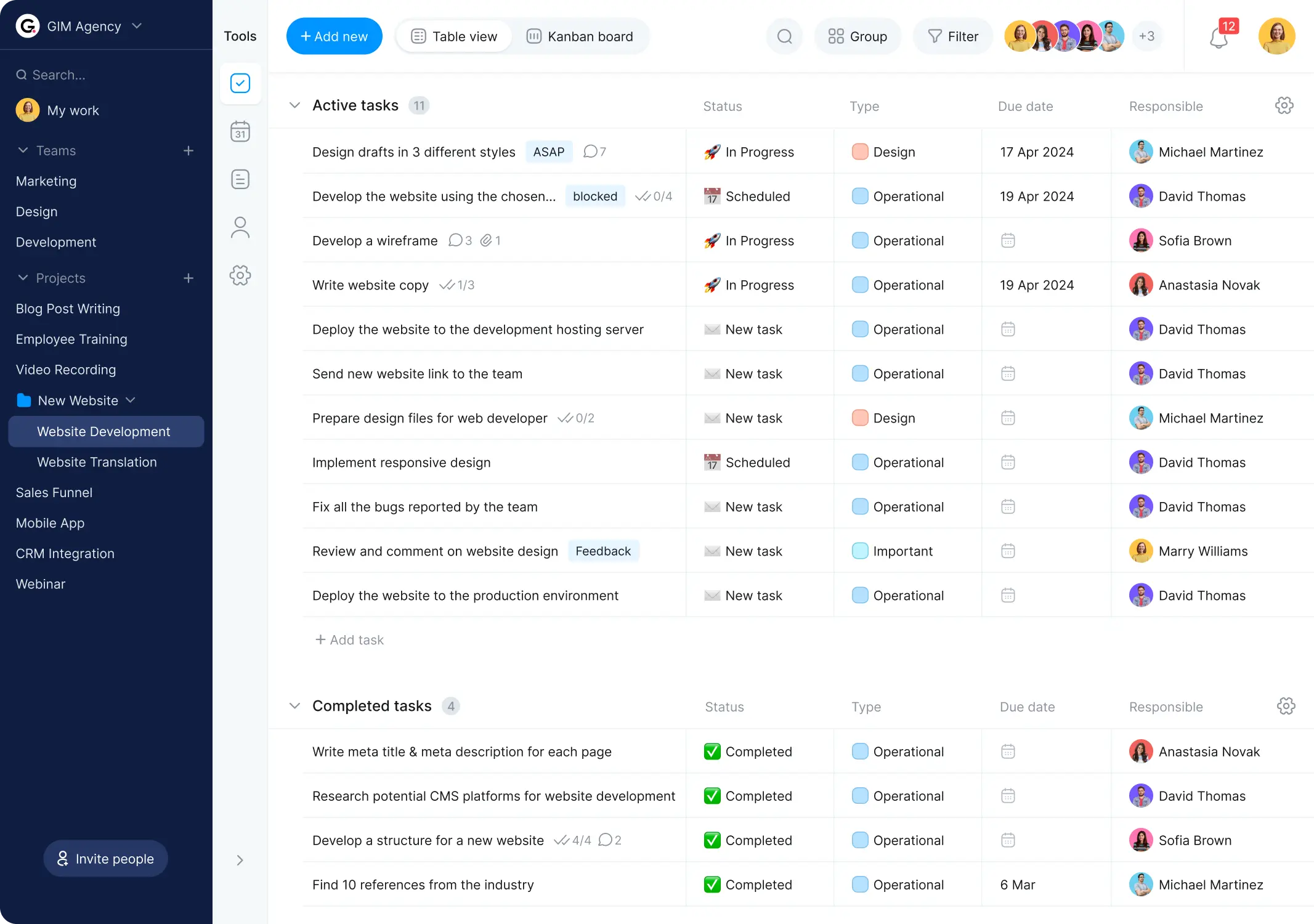Open attachment icon on Develop a wireframe

coord(490,240)
